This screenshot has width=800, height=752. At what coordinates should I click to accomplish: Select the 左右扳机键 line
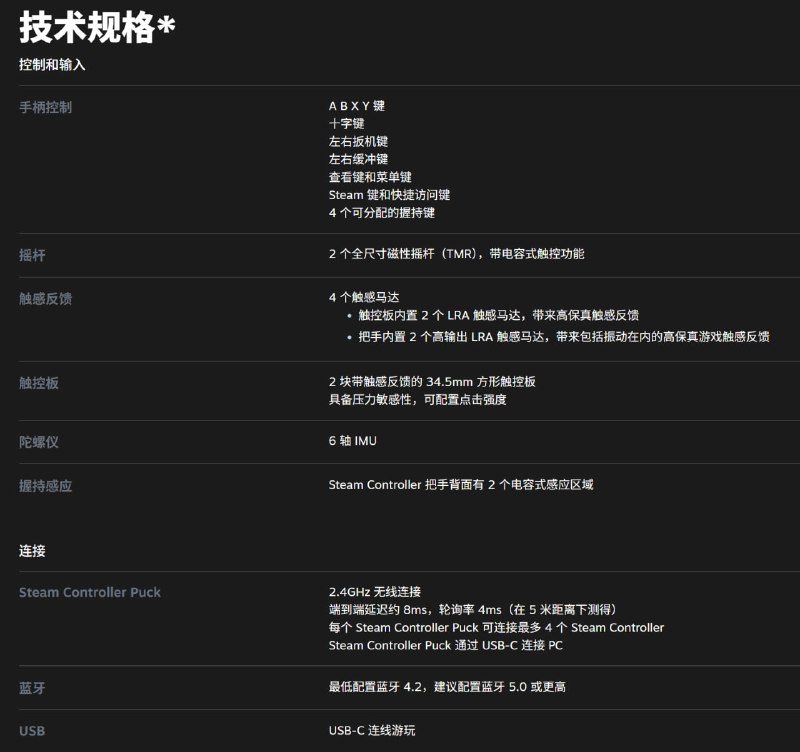coord(358,141)
